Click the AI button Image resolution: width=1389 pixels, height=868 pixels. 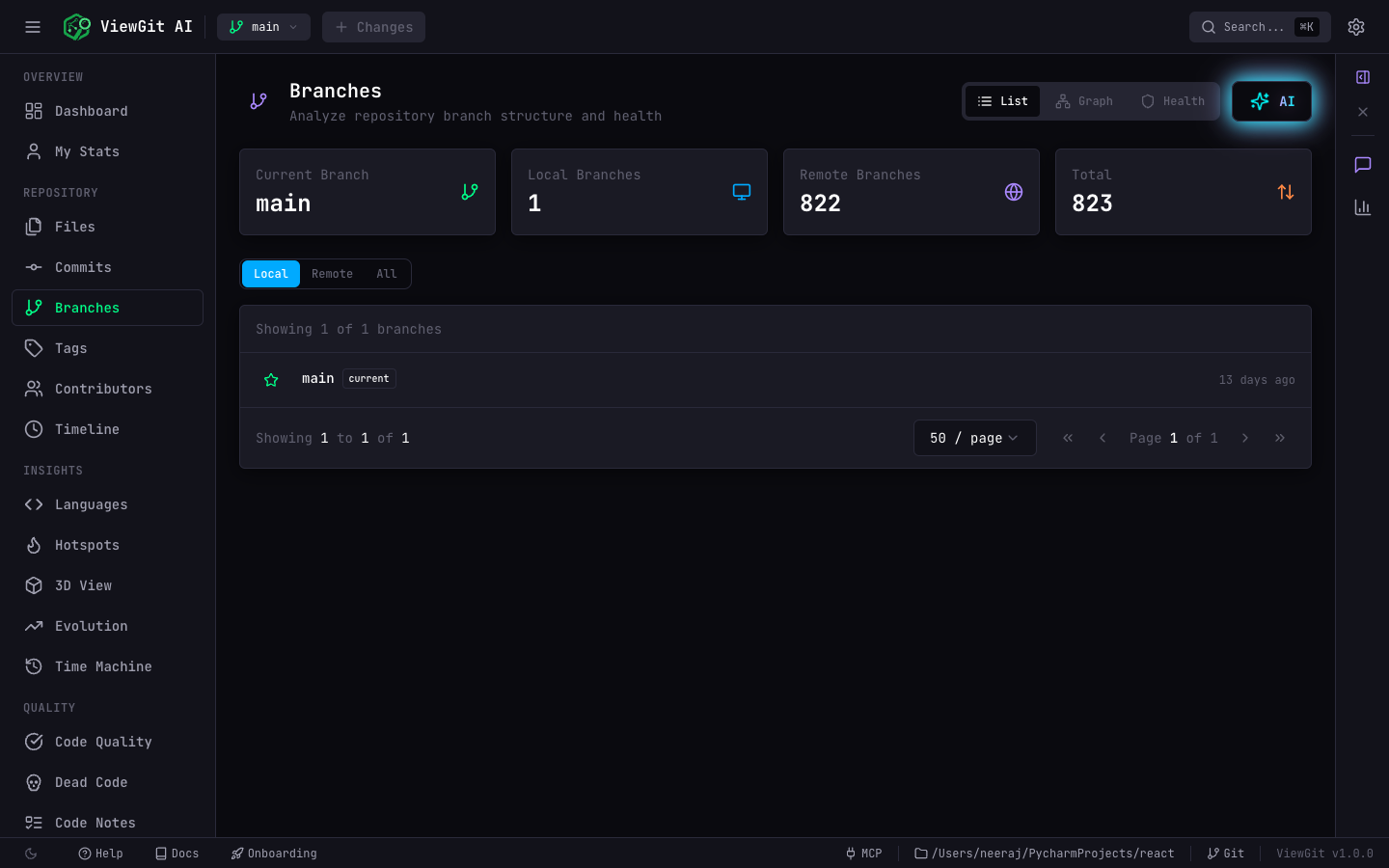[x=1271, y=100]
